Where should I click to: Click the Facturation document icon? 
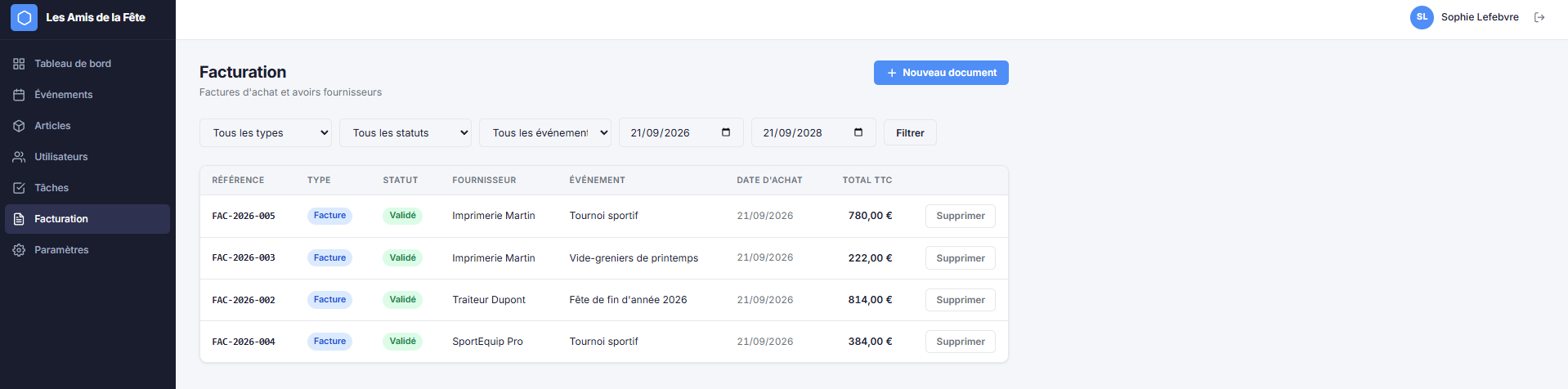19,219
